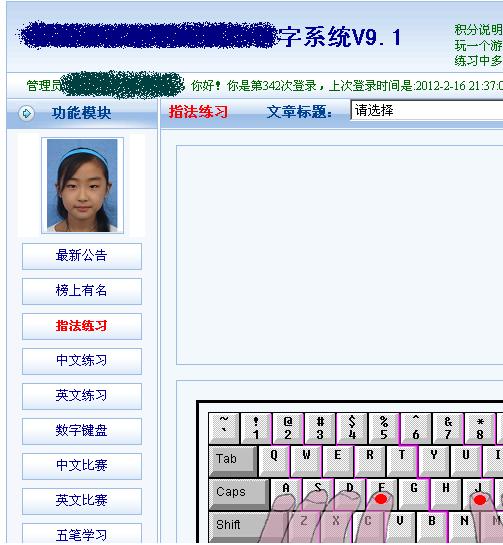Open the 英文比赛 competition
Image resolution: width=503 pixels, height=545 pixels.
pyautogui.click(x=82, y=501)
